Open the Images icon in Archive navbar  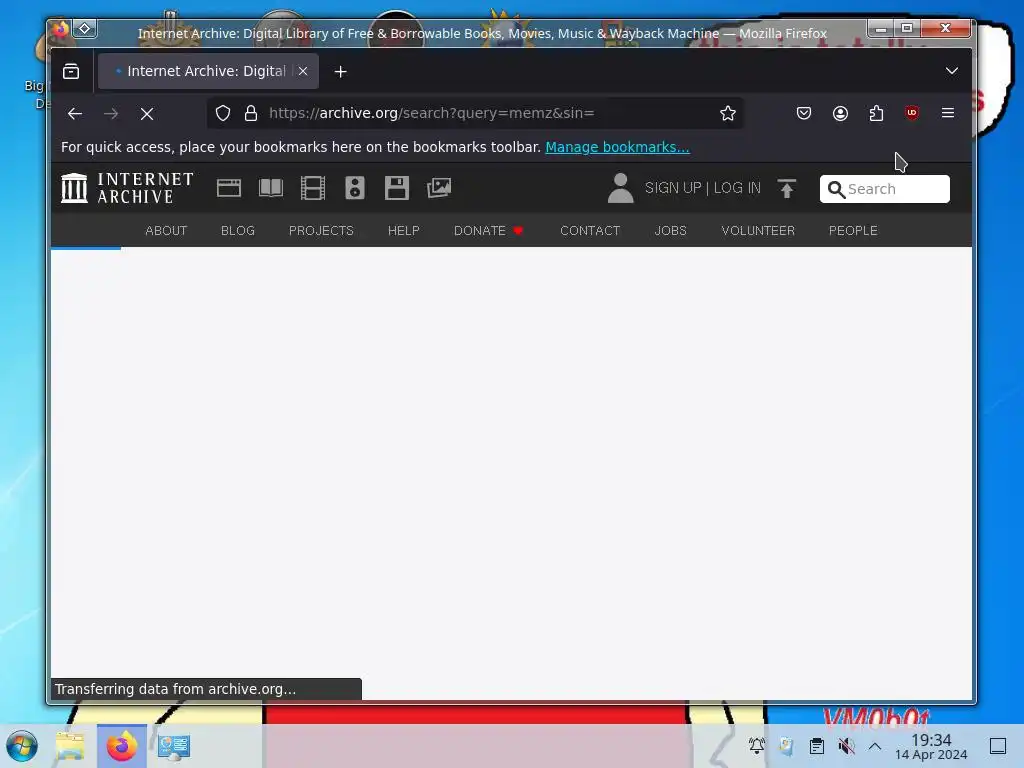(x=439, y=188)
